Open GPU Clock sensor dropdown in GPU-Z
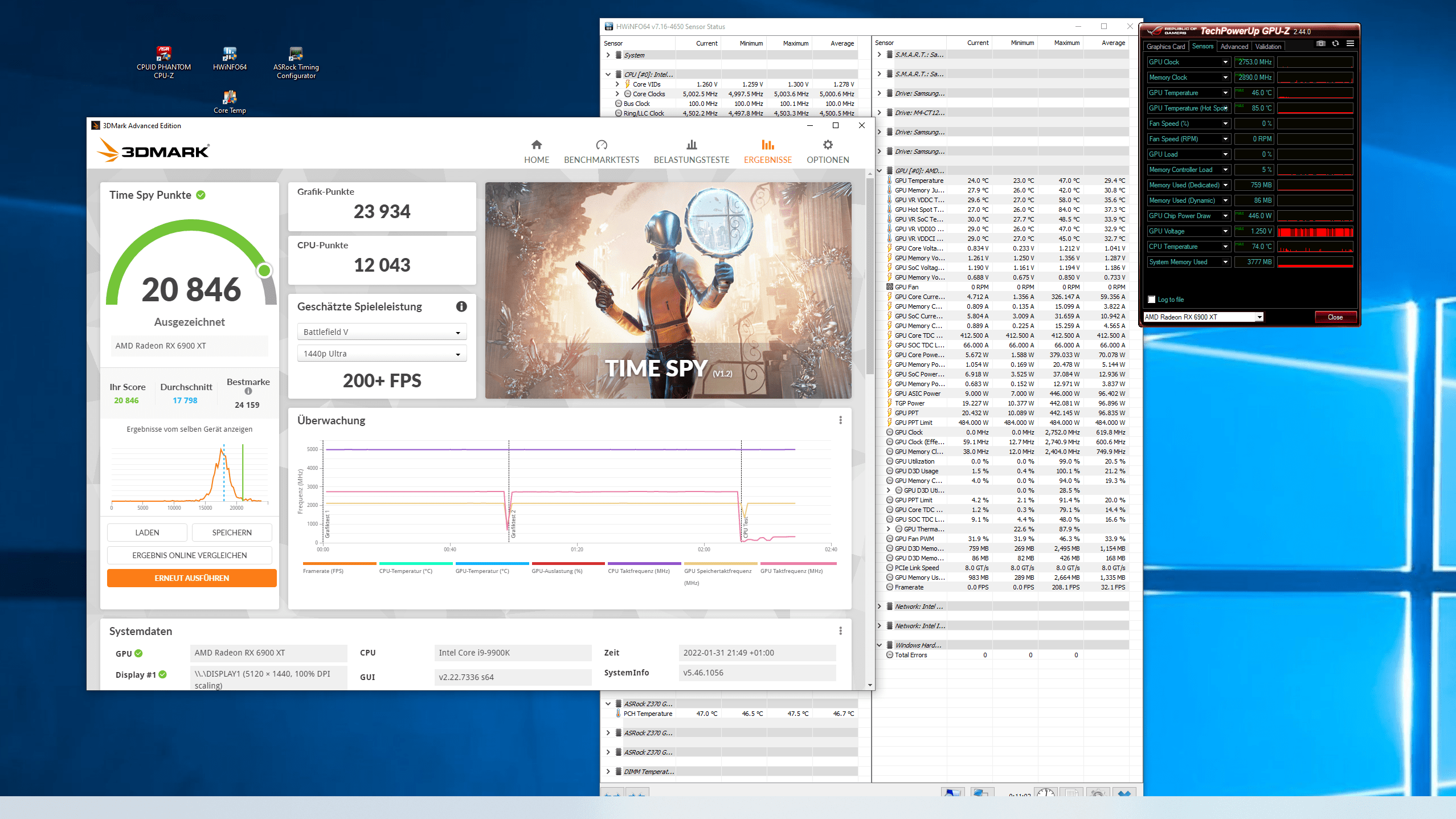This screenshot has width=1456, height=819. pyautogui.click(x=1225, y=62)
